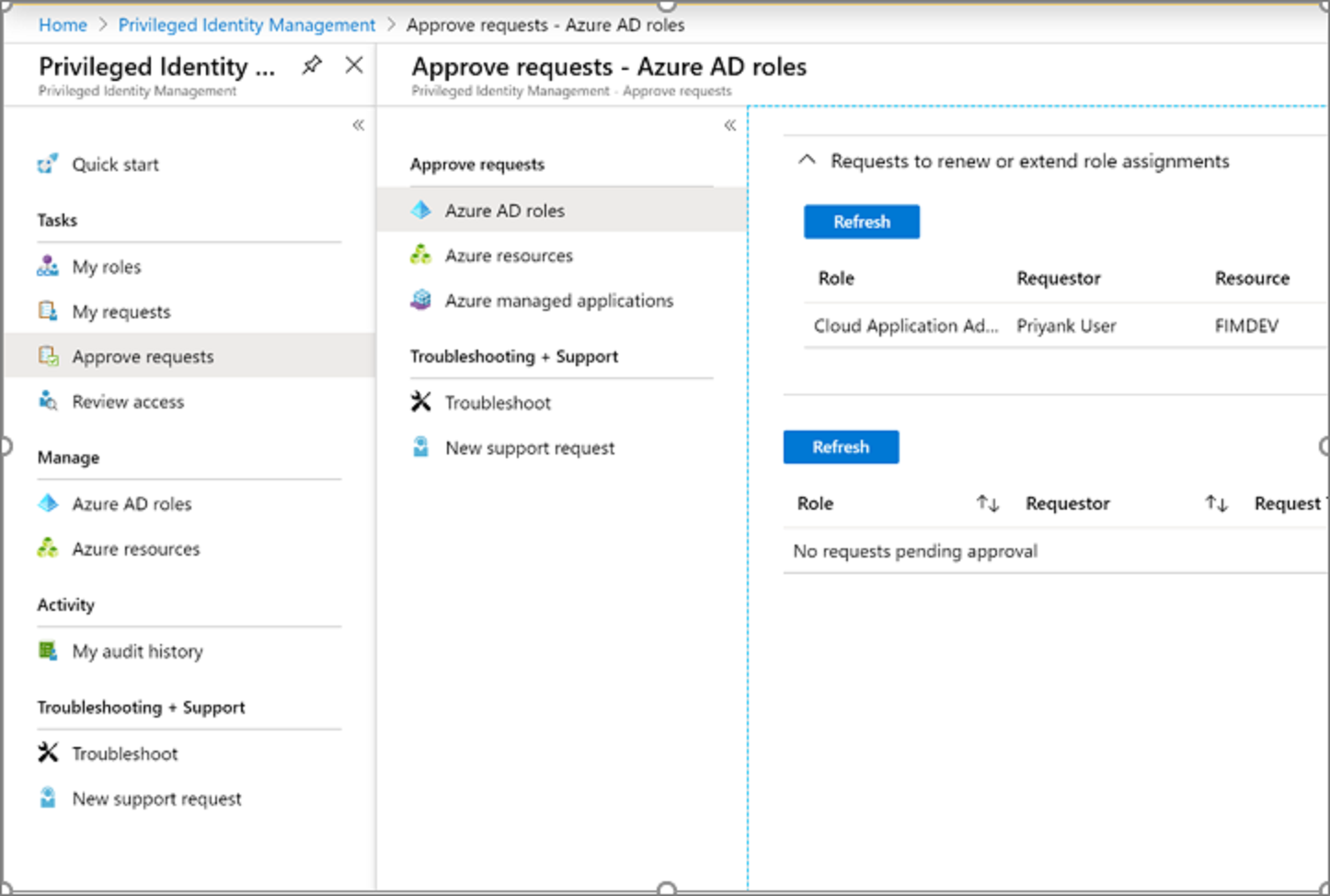The width and height of the screenshot is (1330, 896).
Task: Click the My audit history icon
Action: [x=48, y=650]
